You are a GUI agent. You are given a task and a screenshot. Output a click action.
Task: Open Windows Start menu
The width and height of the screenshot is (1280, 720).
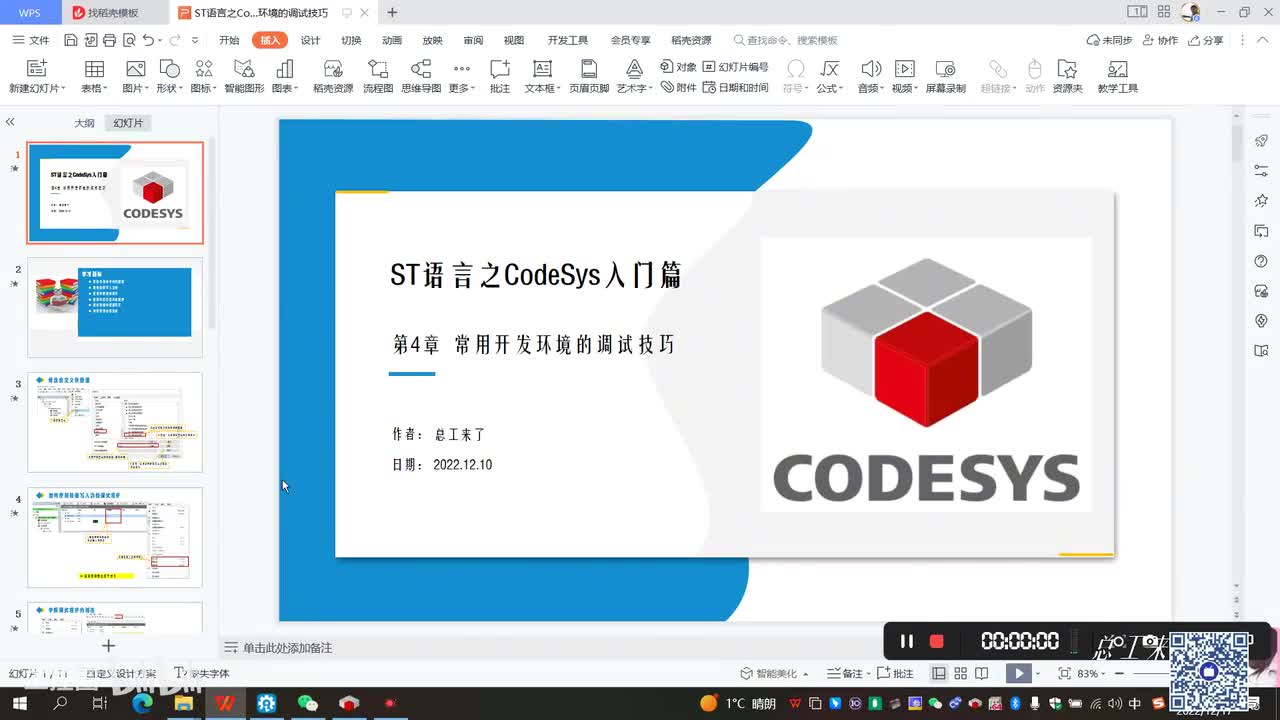pos(19,703)
